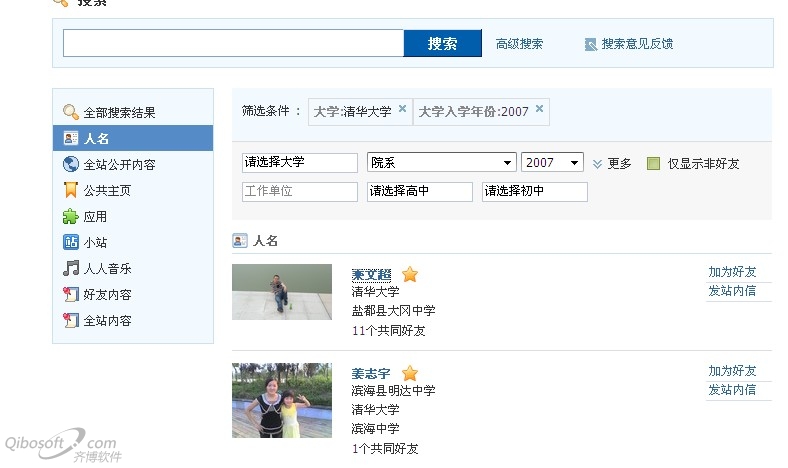Screen dimensions: 788x468
Task: Click the 搜索意见反馈 feedback icon
Action: pos(591,44)
